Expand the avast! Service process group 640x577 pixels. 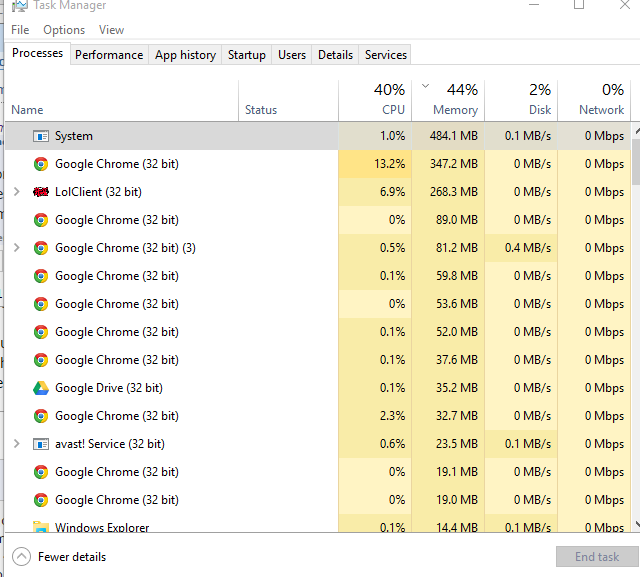17,444
